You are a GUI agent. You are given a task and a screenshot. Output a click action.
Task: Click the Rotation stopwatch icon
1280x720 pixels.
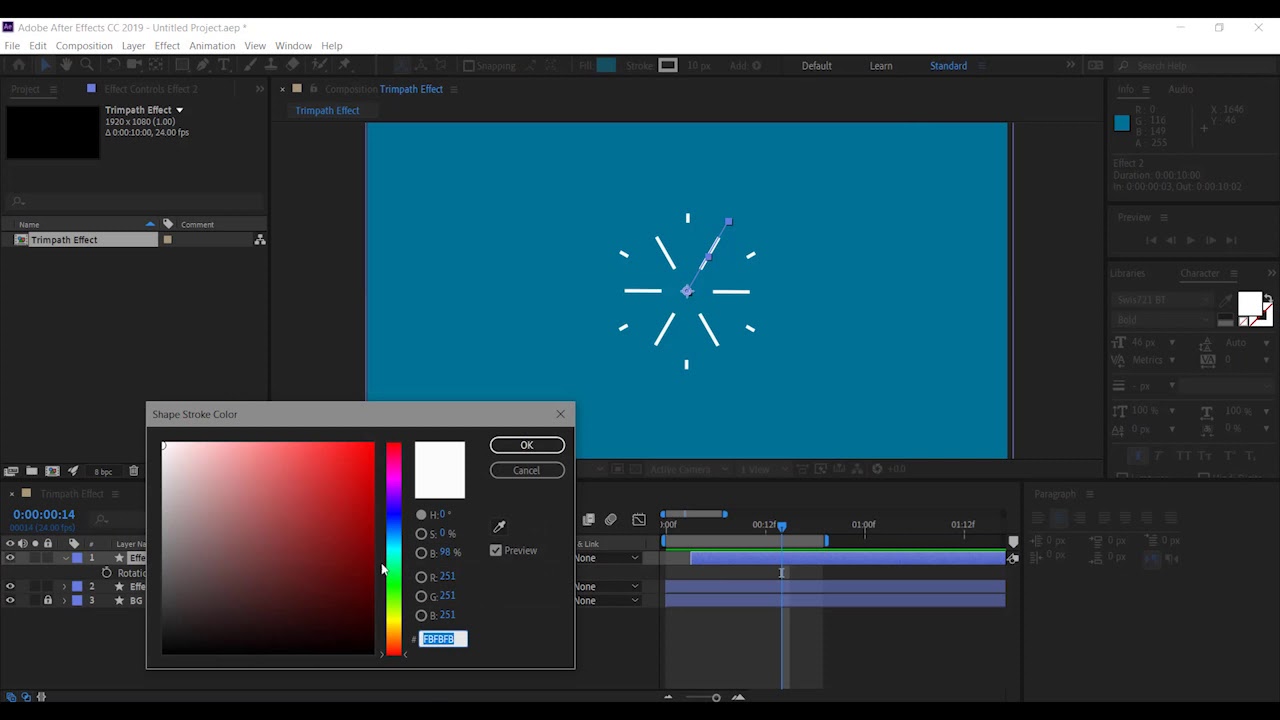107,573
